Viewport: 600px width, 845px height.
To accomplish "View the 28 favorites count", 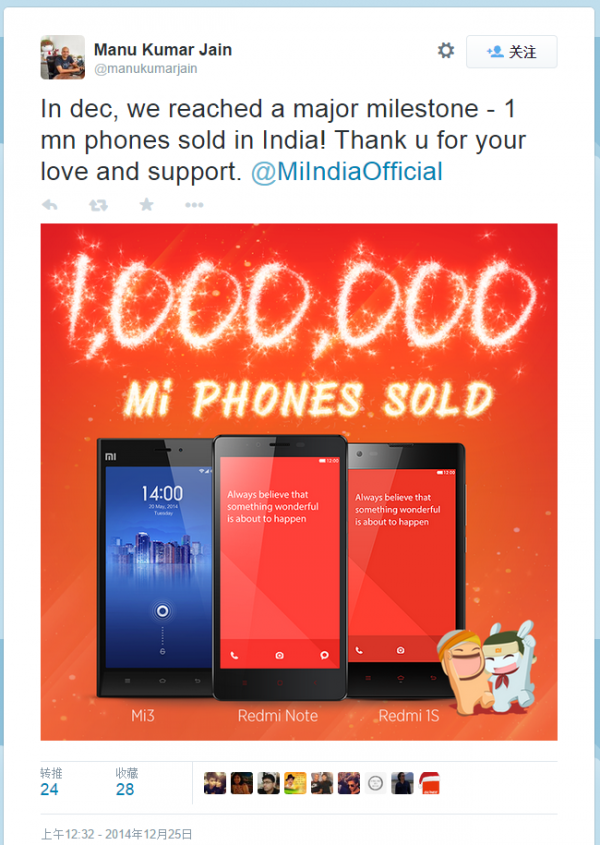I will [125, 789].
